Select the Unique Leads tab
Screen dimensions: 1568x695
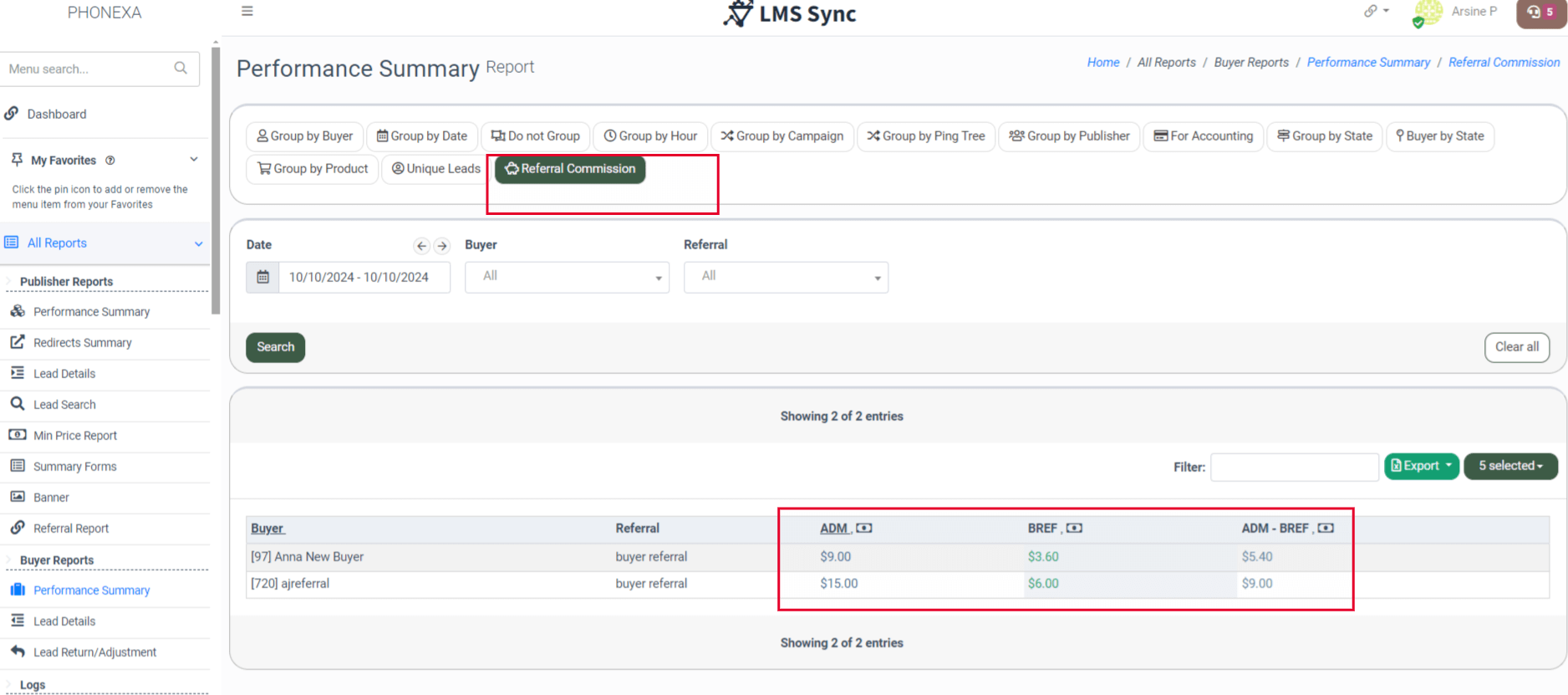pos(436,169)
